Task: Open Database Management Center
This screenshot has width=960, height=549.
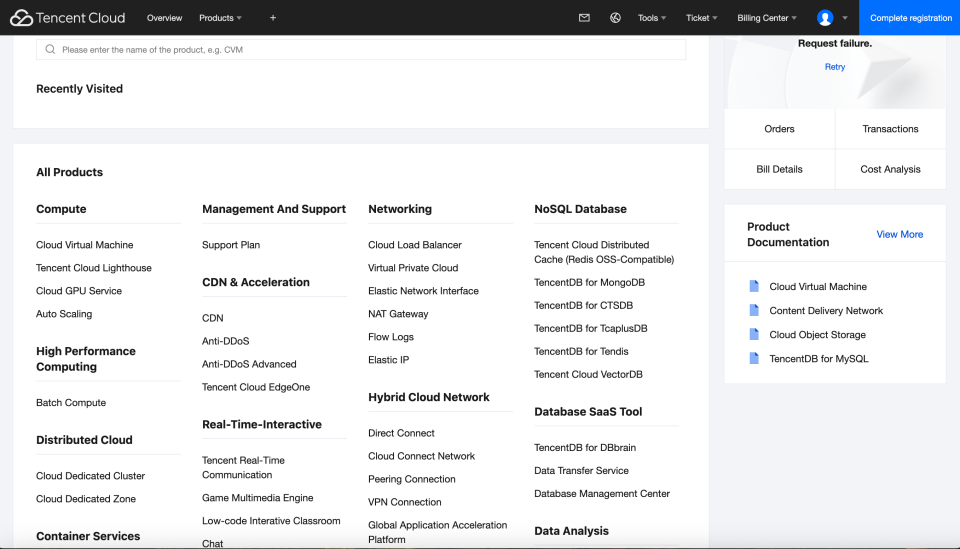Action: [602, 493]
